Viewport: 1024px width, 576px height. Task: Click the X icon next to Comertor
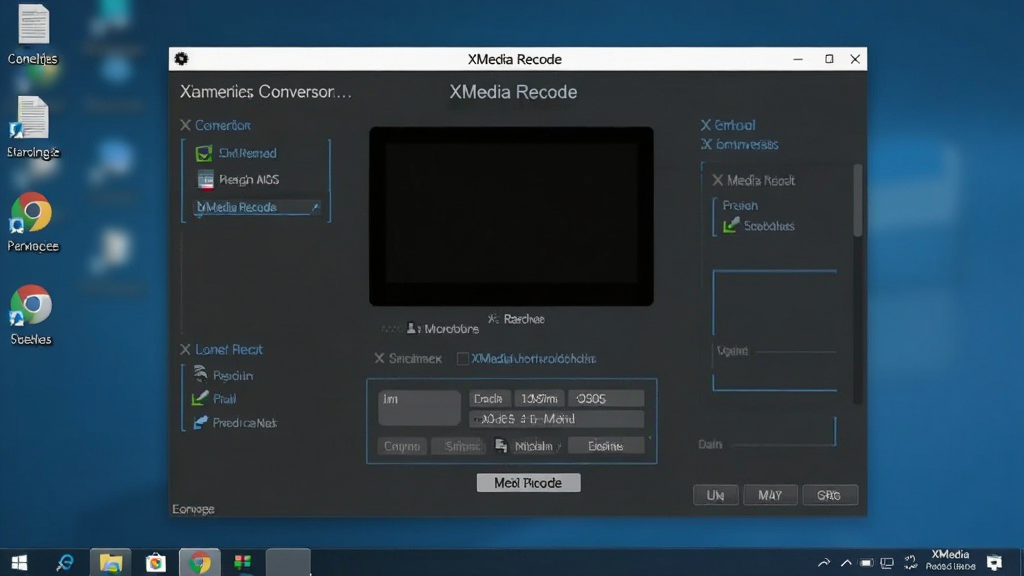coord(185,125)
